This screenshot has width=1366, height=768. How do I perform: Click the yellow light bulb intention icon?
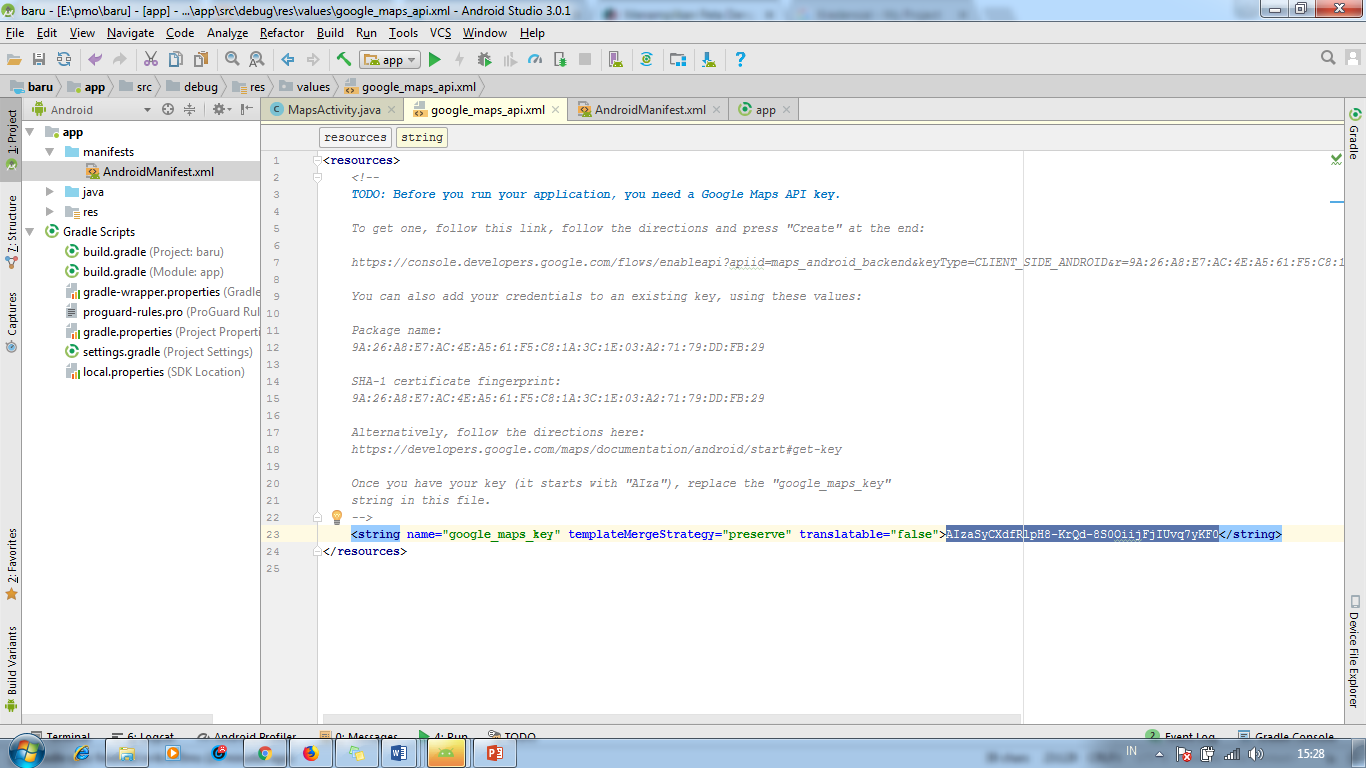point(337,517)
